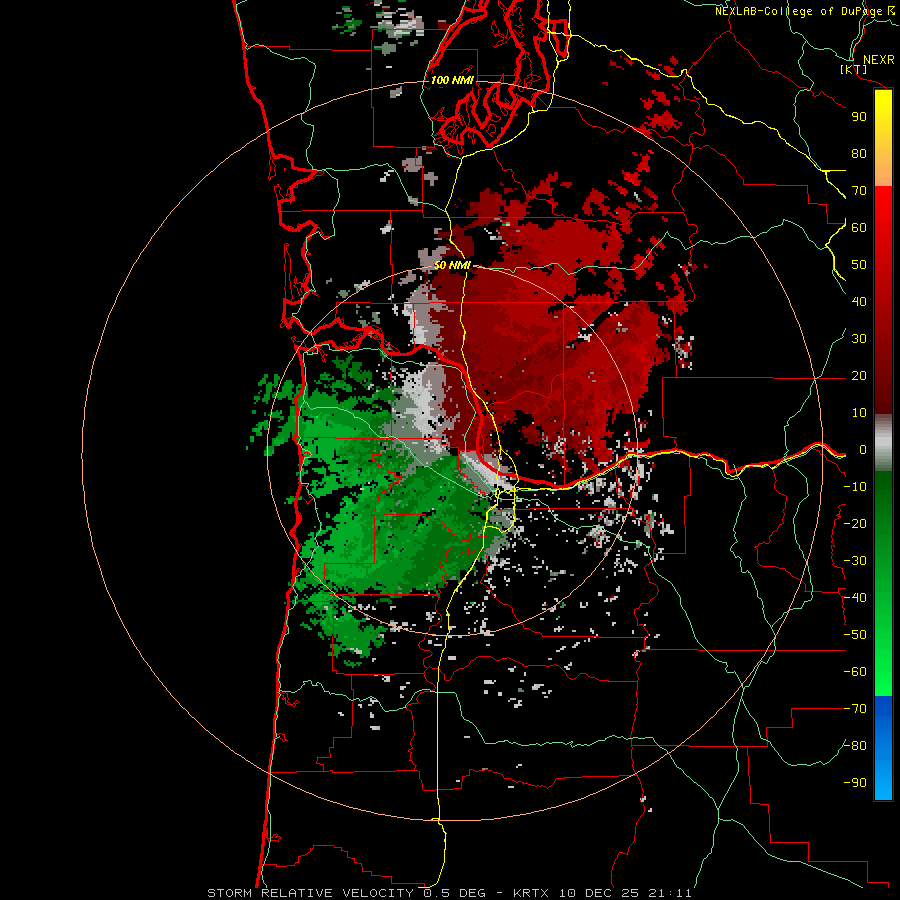Click the STORM RELATIVE VELOCITY caption text
This screenshot has height=900, width=900.
point(310,893)
